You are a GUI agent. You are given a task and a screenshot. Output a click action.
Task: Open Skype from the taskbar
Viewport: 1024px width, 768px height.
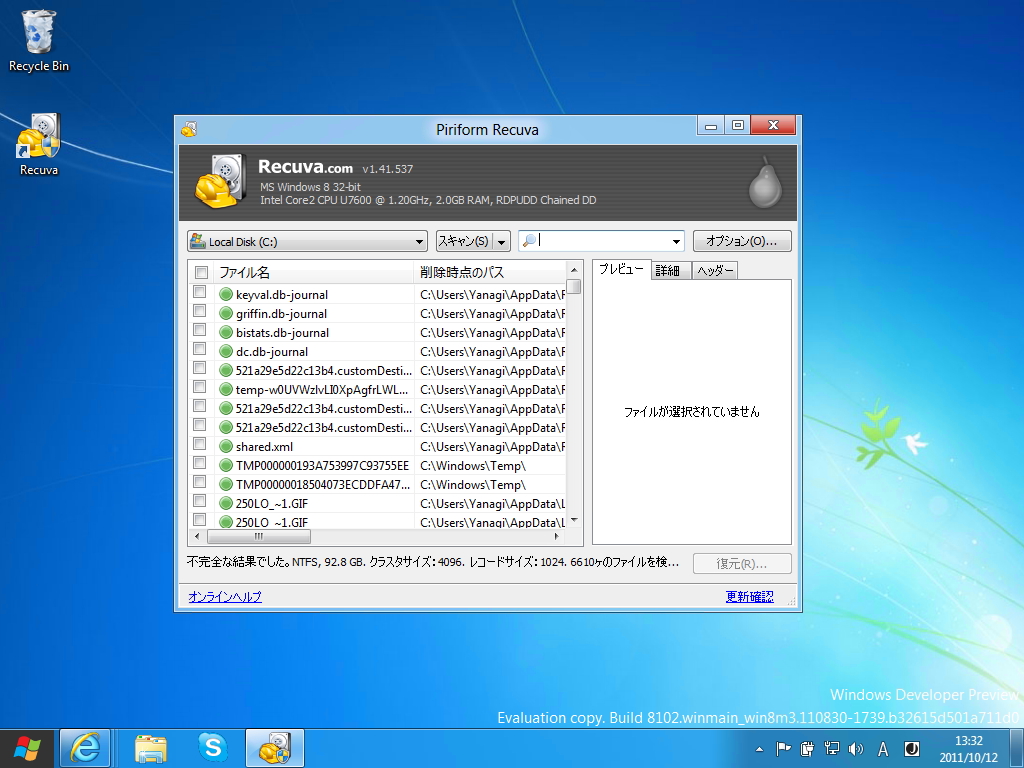[215, 747]
